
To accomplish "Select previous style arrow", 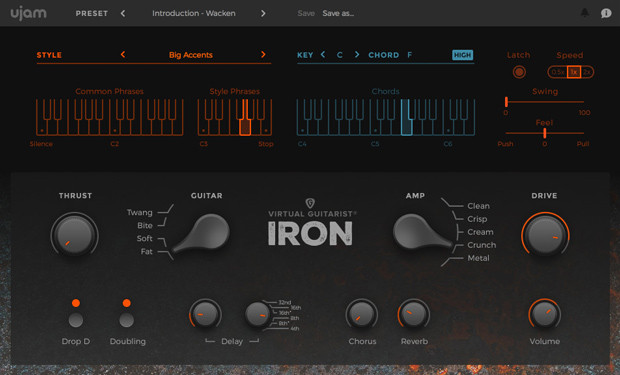I will coord(123,55).
